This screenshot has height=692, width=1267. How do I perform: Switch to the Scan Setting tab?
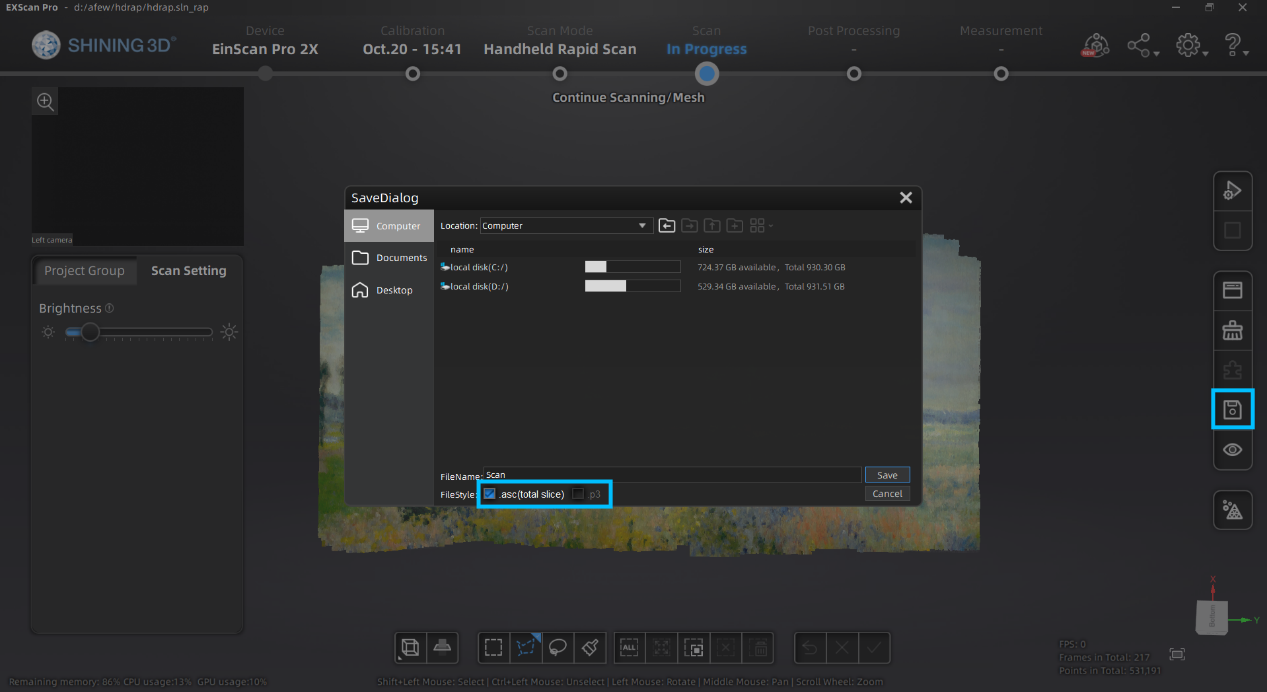(189, 271)
